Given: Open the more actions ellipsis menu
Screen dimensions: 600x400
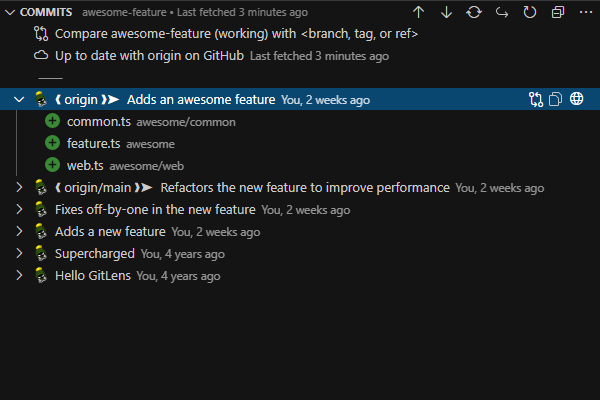Looking at the screenshot, I should click(584, 12).
